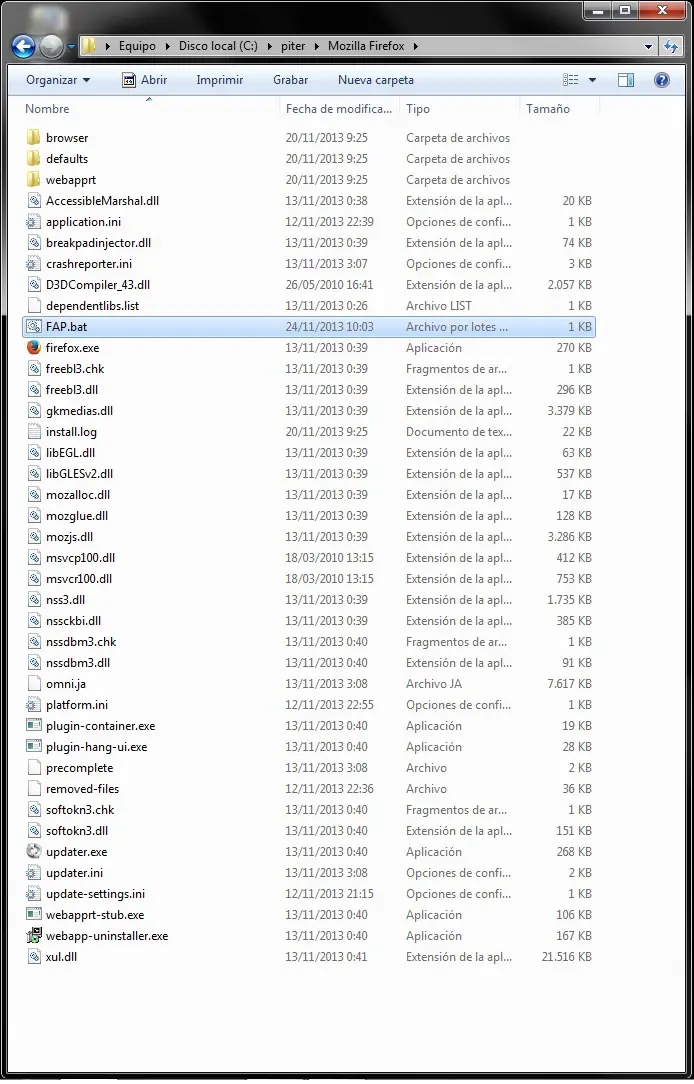Viewport: 694px width, 1084px height.
Task: Select the webapprt-stub.exe icon
Action: [34, 915]
